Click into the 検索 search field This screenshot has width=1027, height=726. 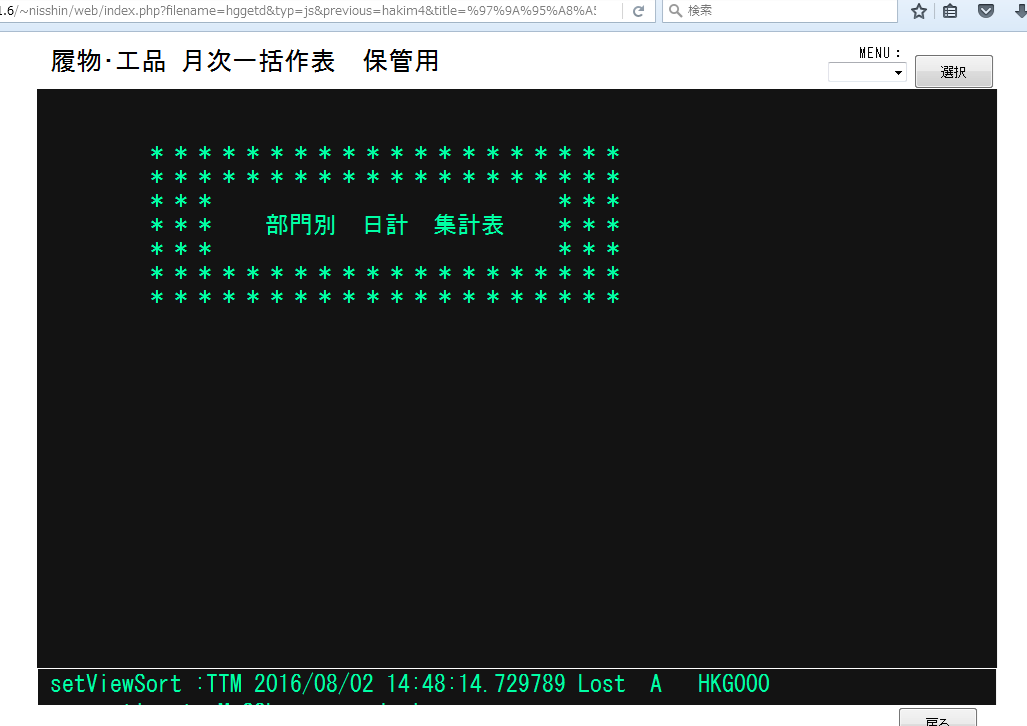[785, 11]
